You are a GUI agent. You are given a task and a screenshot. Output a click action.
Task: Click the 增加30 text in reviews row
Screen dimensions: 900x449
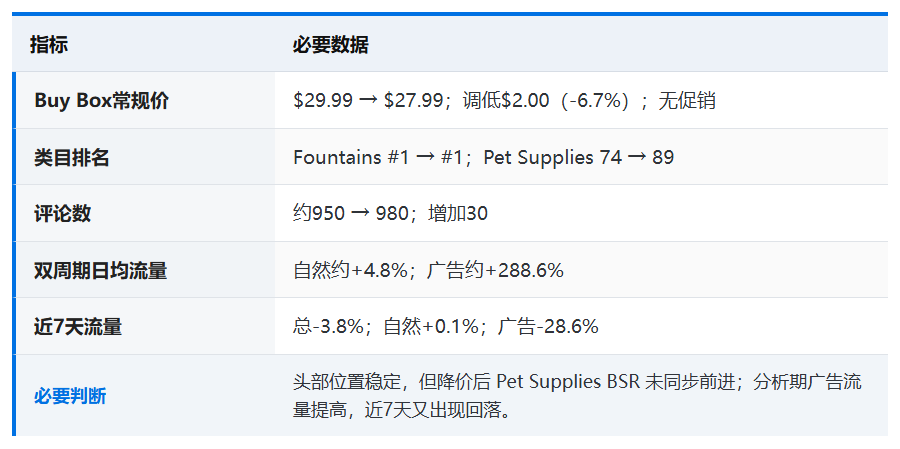(x=458, y=214)
